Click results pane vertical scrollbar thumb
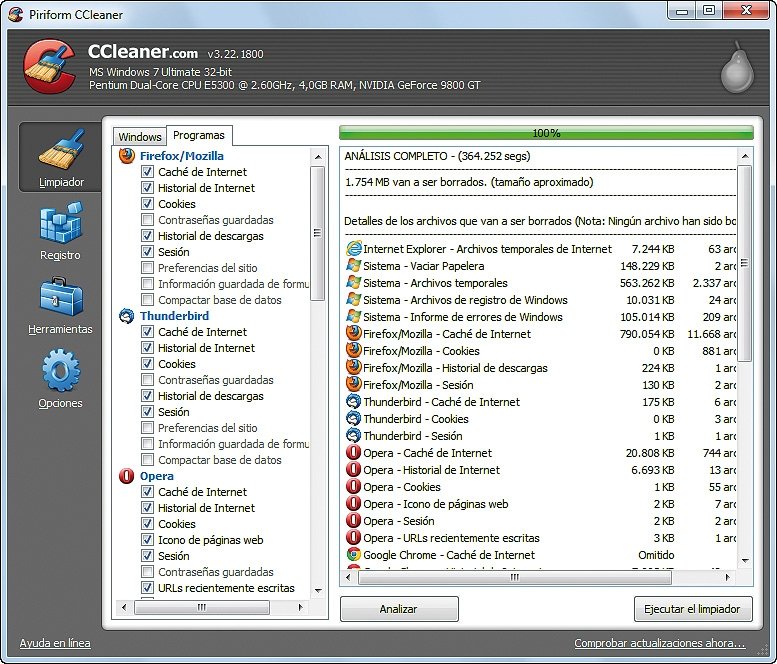This screenshot has width=777, height=664. coord(745,263)
